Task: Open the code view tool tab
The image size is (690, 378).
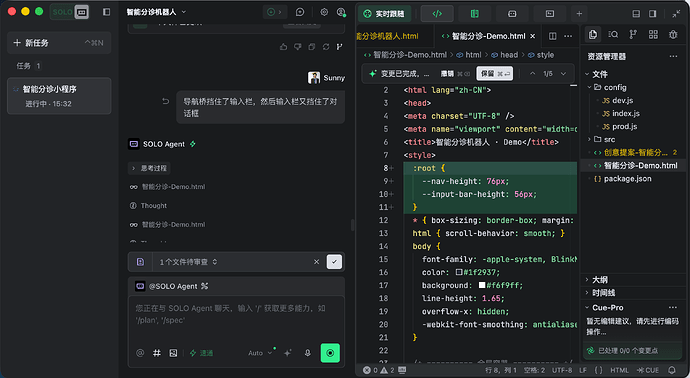Action: point(437,14)
